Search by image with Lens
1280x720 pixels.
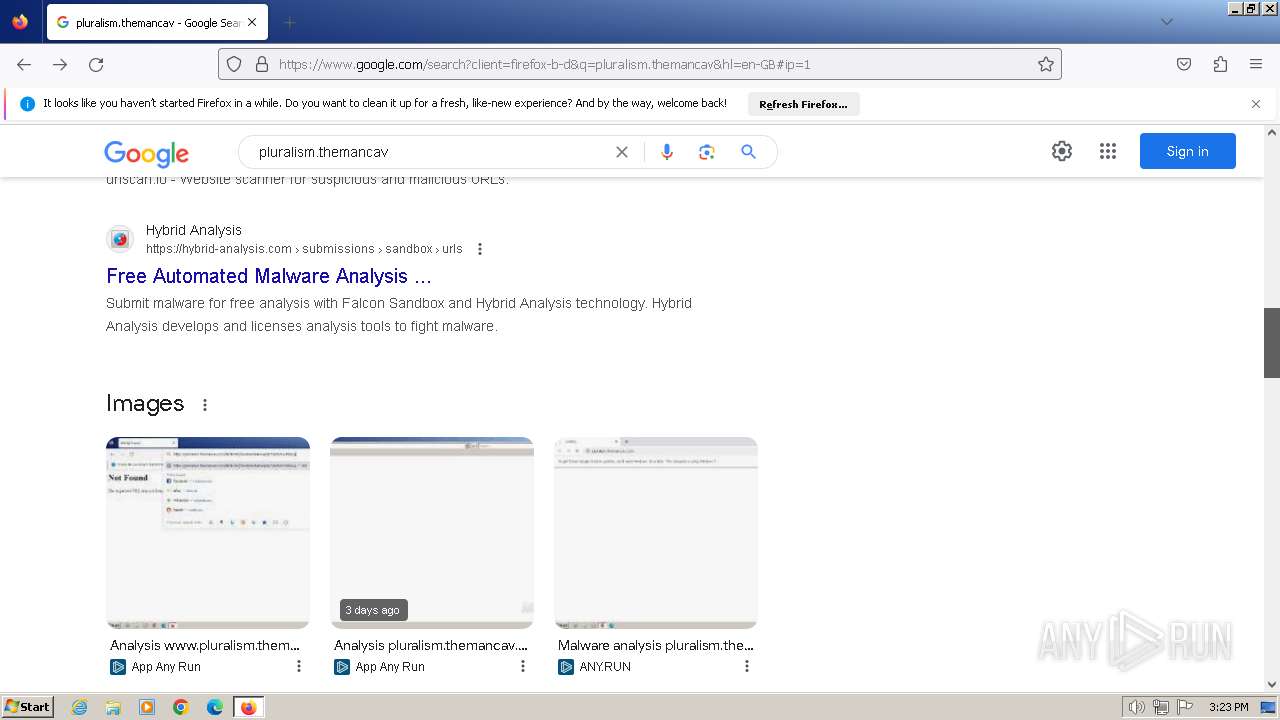click(707, 152)
